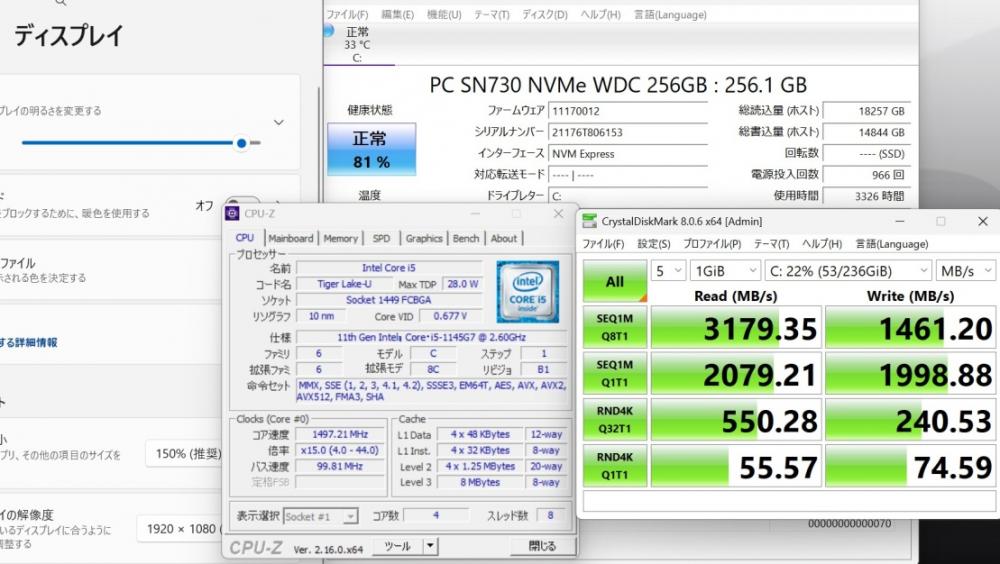Open the test size dropdown showing 1GiB

[725, 271]
